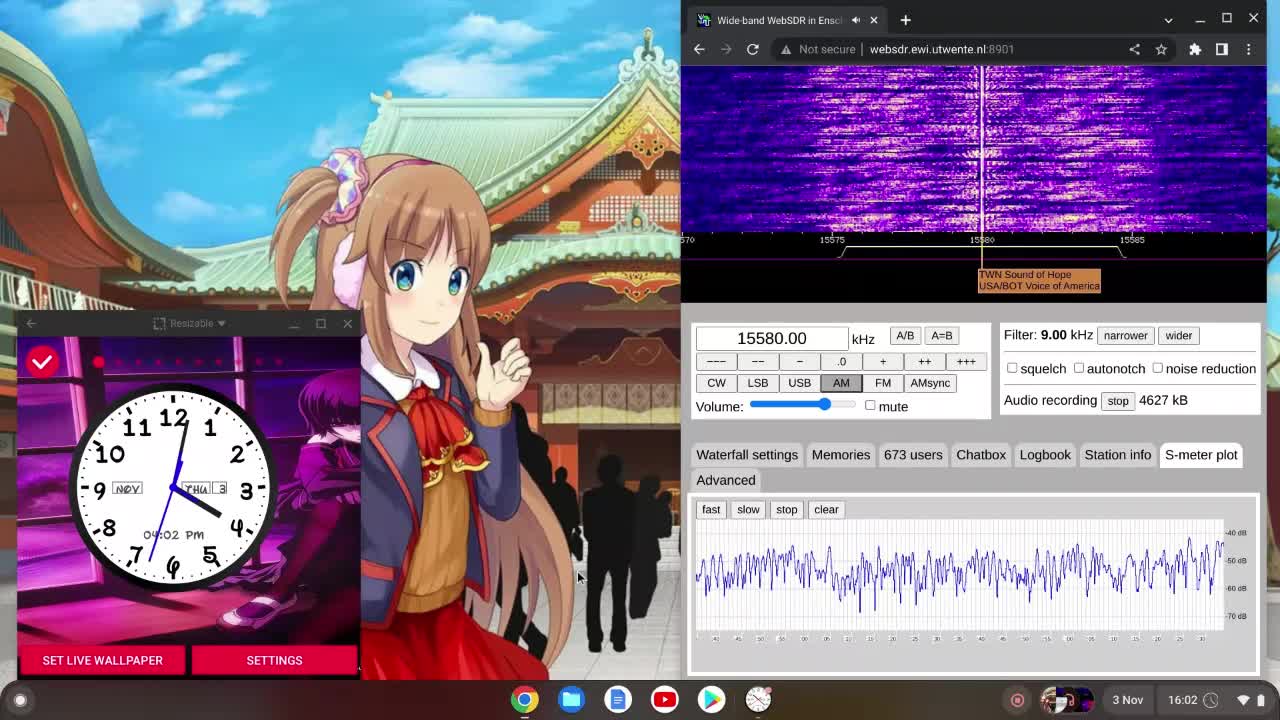Tune up with the single + button
This screenshot has width=1280, height=720.
(882, 362)
